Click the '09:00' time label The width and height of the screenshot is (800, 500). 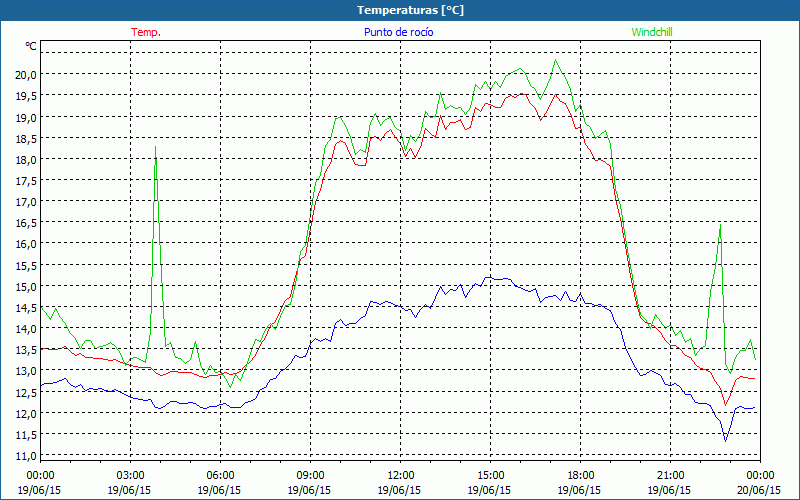(310, 476)
